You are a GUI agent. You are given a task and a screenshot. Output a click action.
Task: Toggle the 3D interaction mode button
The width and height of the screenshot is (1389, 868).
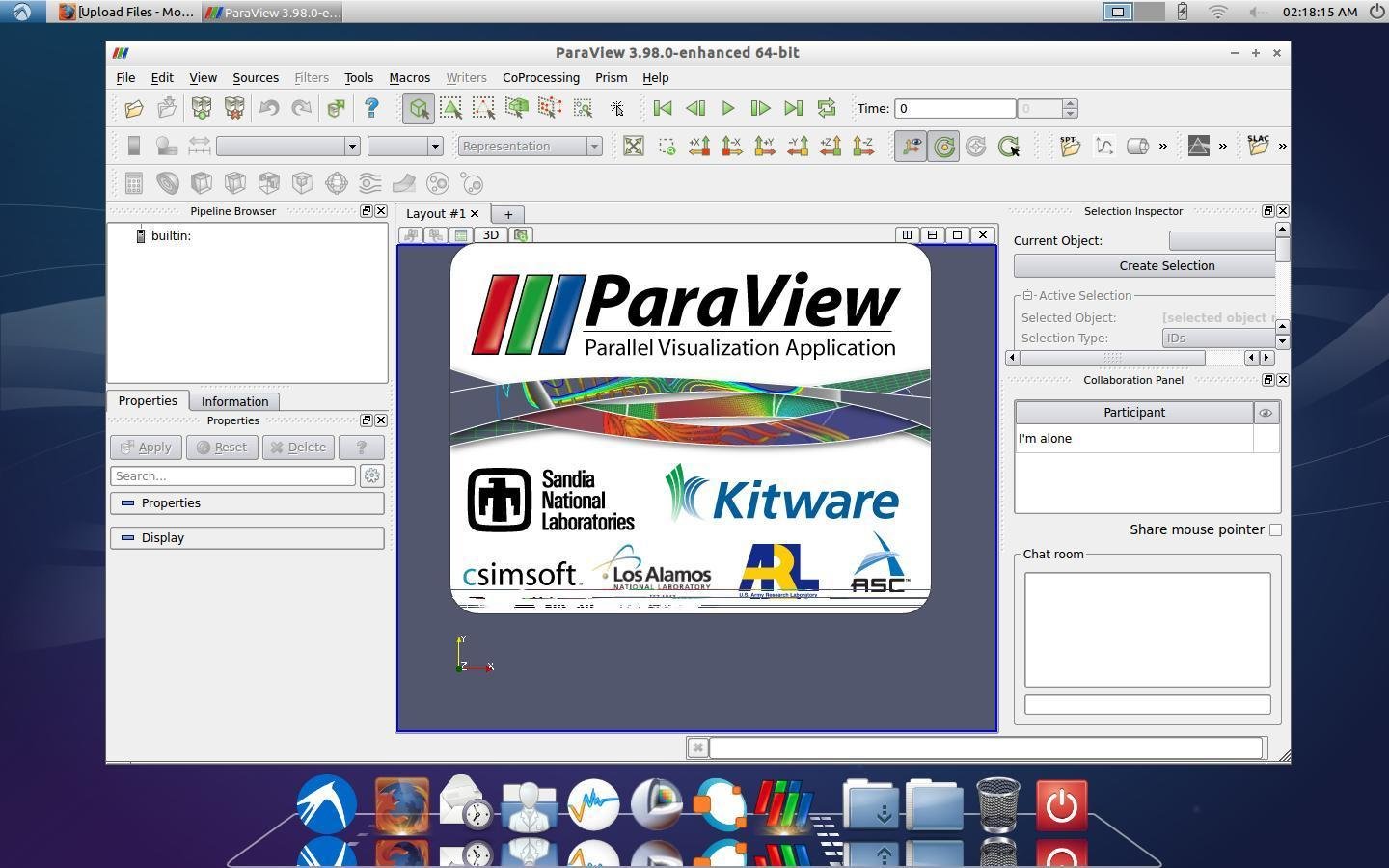(491, 234)
